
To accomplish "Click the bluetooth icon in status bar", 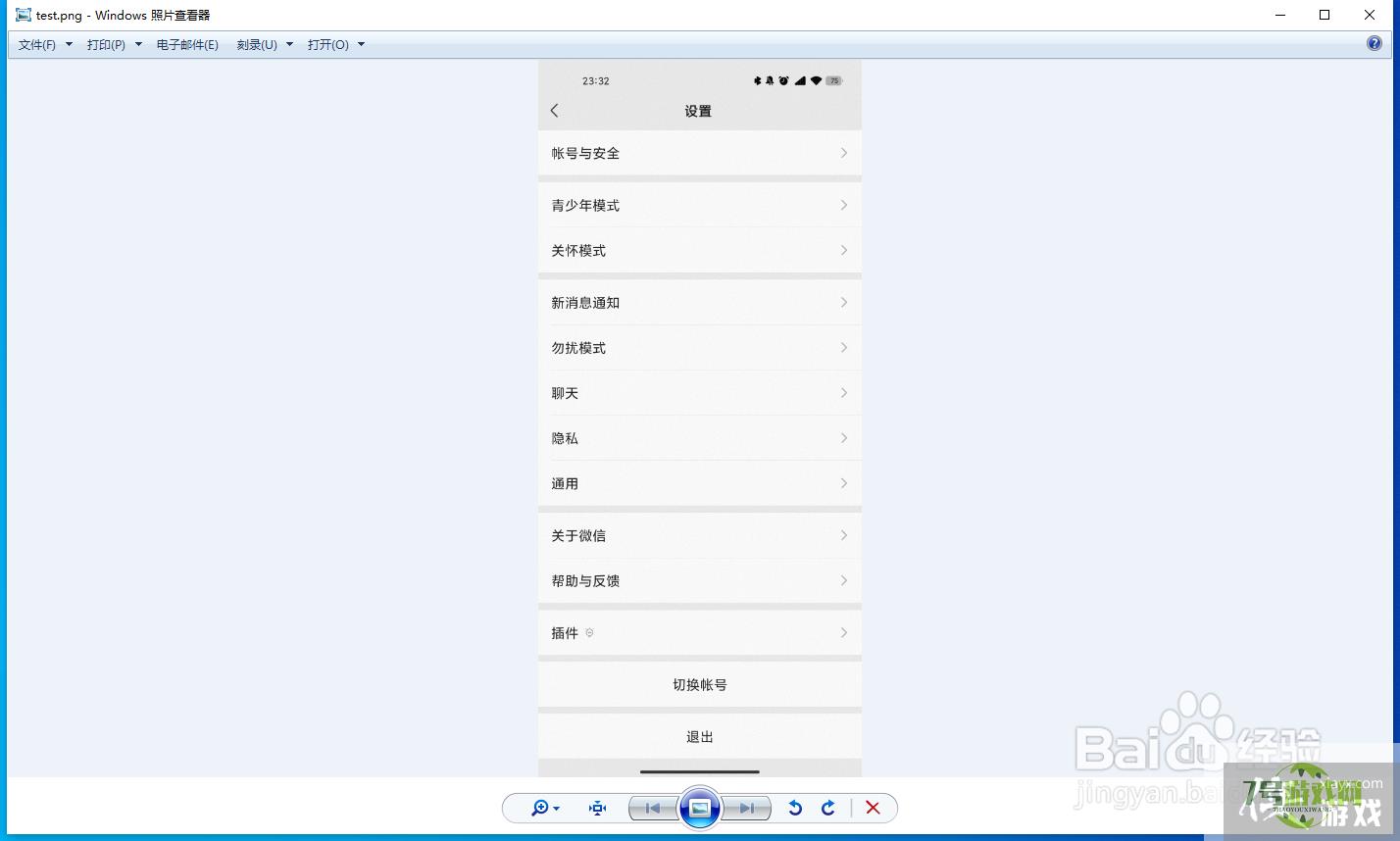I will [x=757, y=80].
